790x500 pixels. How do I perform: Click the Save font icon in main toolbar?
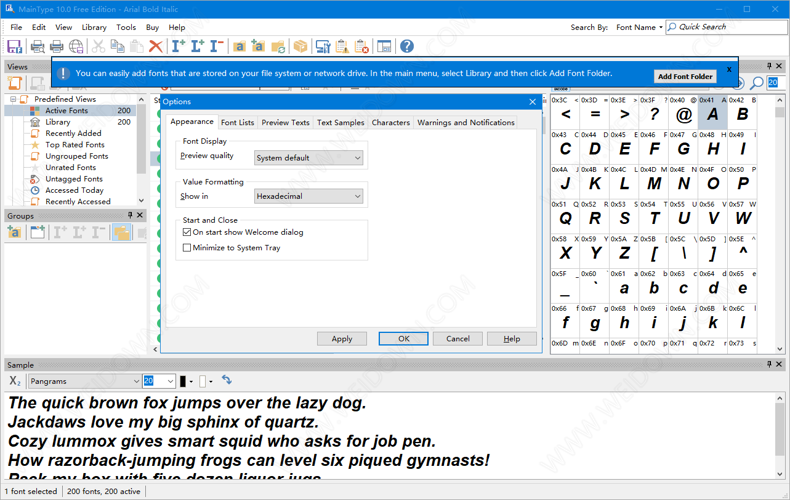point(15,47)
